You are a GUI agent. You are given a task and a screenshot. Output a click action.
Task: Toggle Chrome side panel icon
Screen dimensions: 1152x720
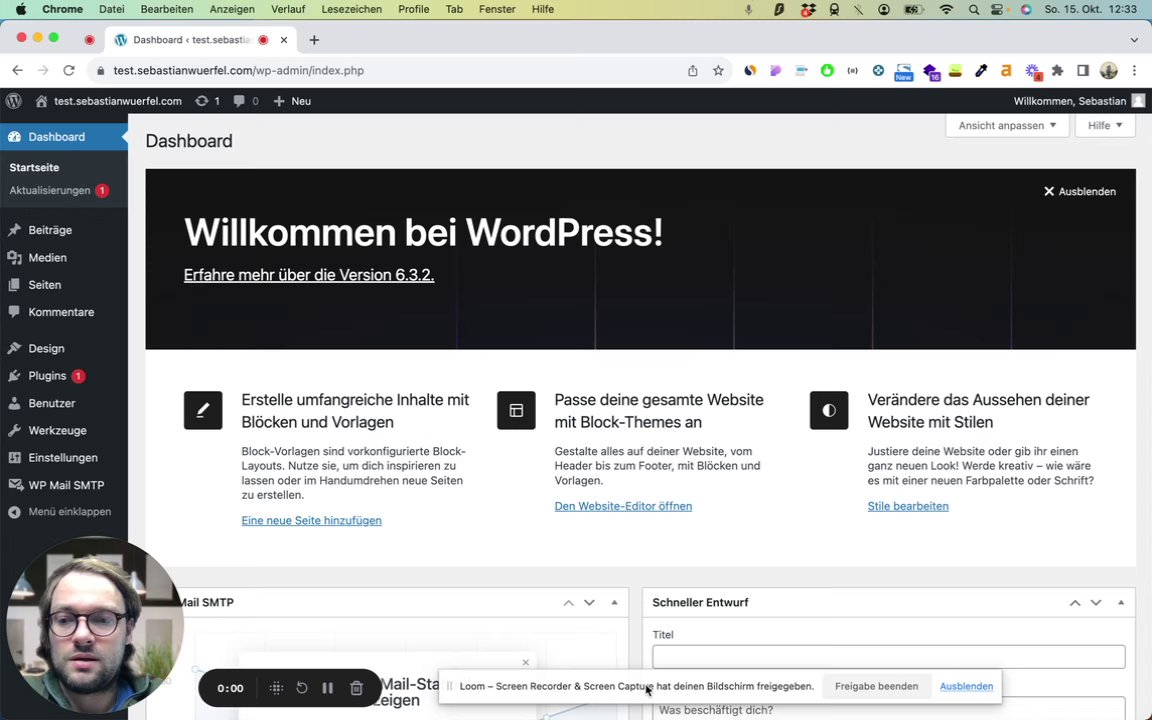pos(1083,71)
